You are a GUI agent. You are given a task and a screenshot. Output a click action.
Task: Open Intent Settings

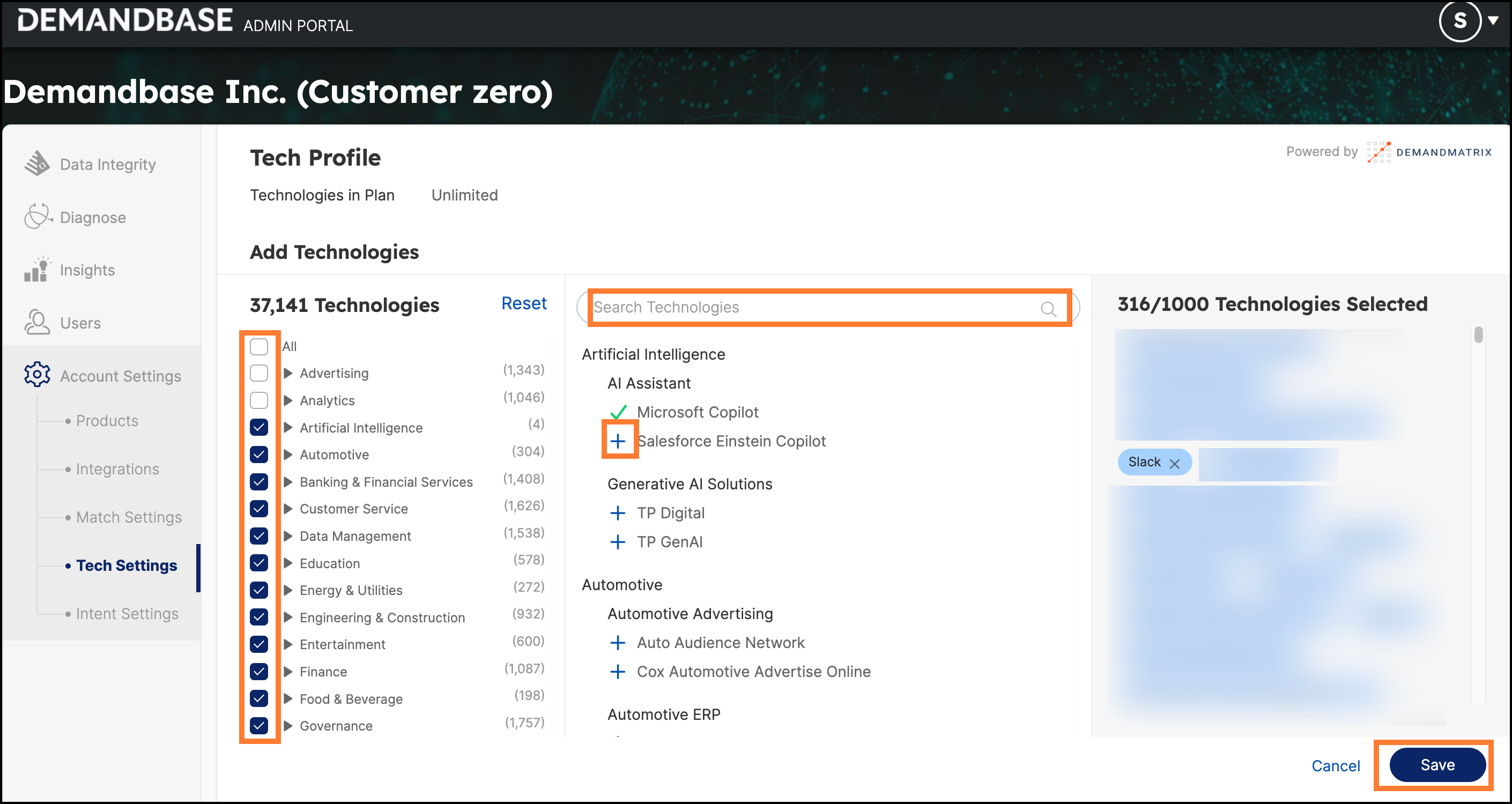[127, 613]
